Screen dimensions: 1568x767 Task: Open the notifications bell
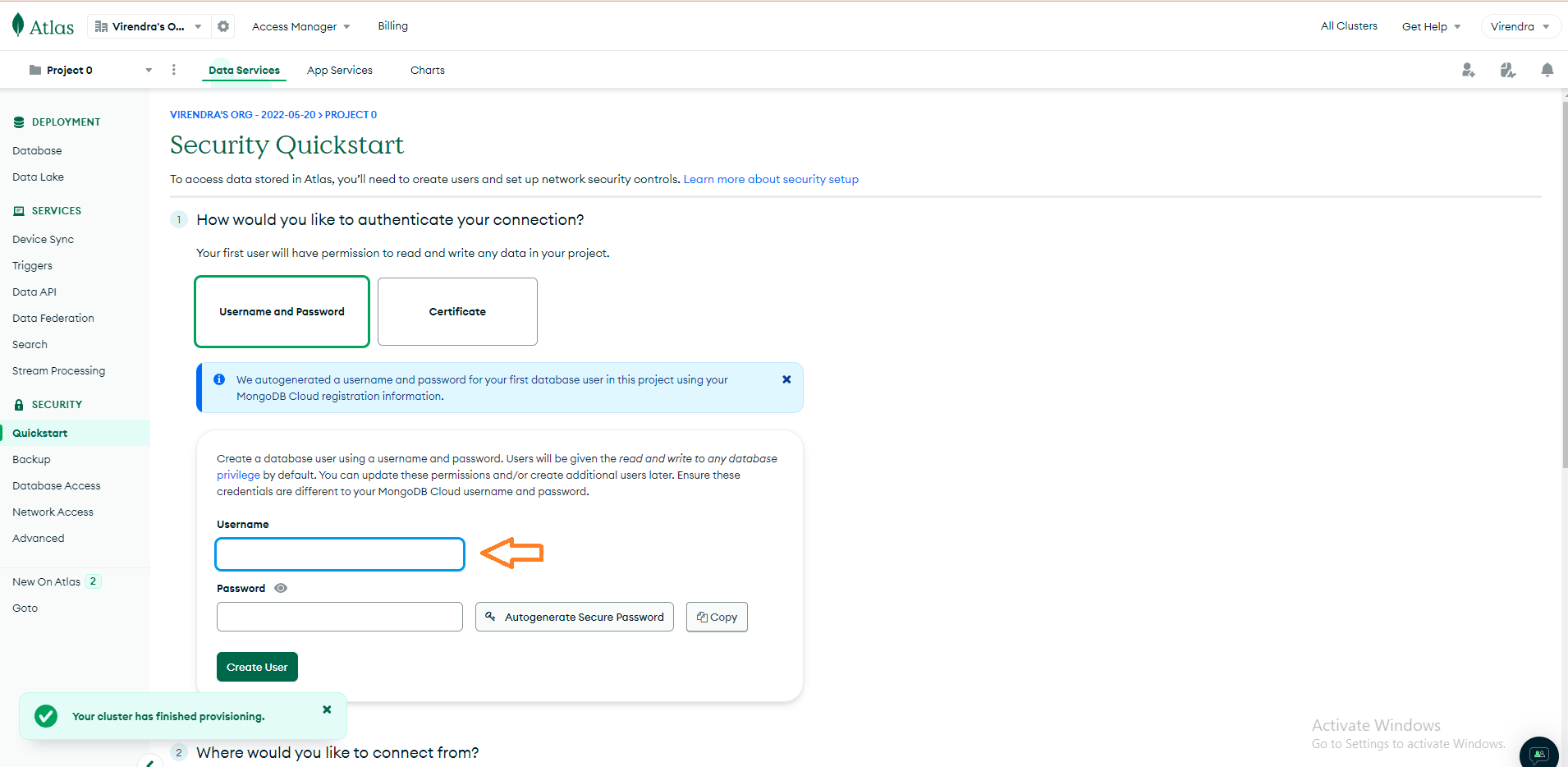pyautogui.click(x=1548, y=70)
